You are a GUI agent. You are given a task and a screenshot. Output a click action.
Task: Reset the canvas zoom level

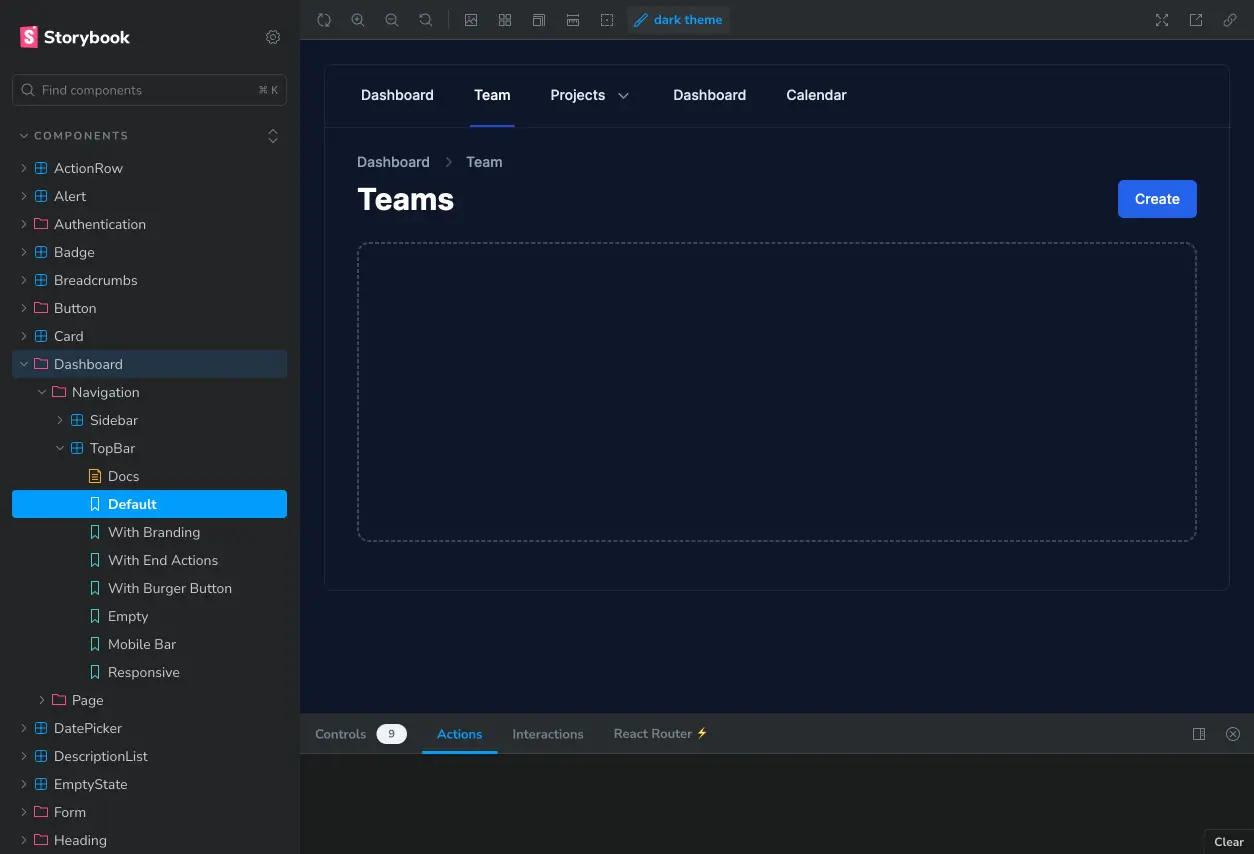(426, 19)
